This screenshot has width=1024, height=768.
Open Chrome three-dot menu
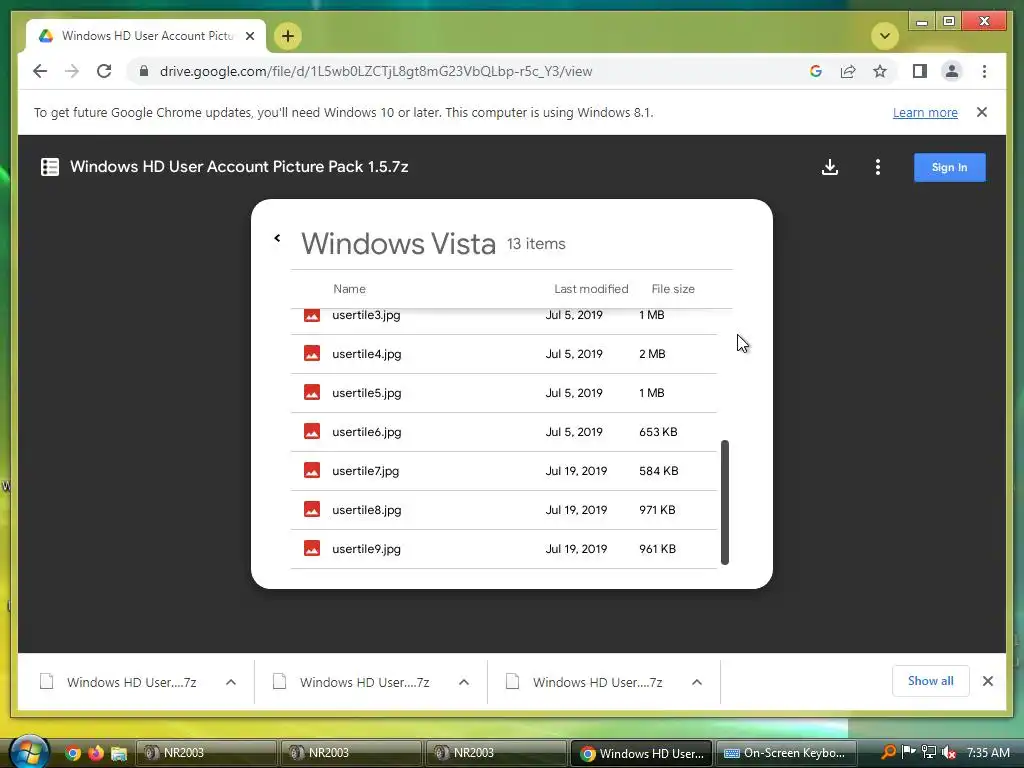pyautogui.click(x=984, y=71)
